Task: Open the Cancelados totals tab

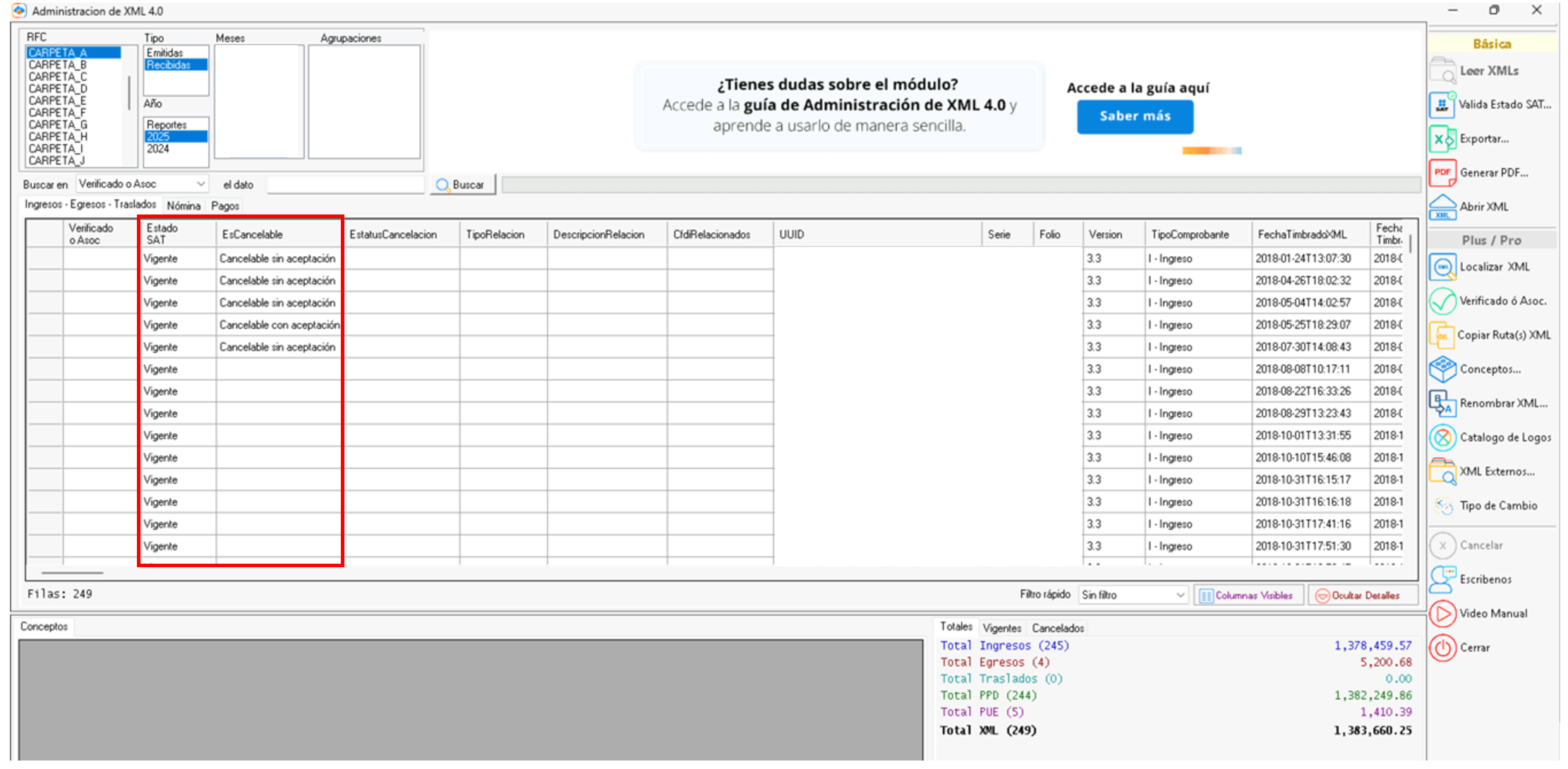Action: pos(1057,628)
